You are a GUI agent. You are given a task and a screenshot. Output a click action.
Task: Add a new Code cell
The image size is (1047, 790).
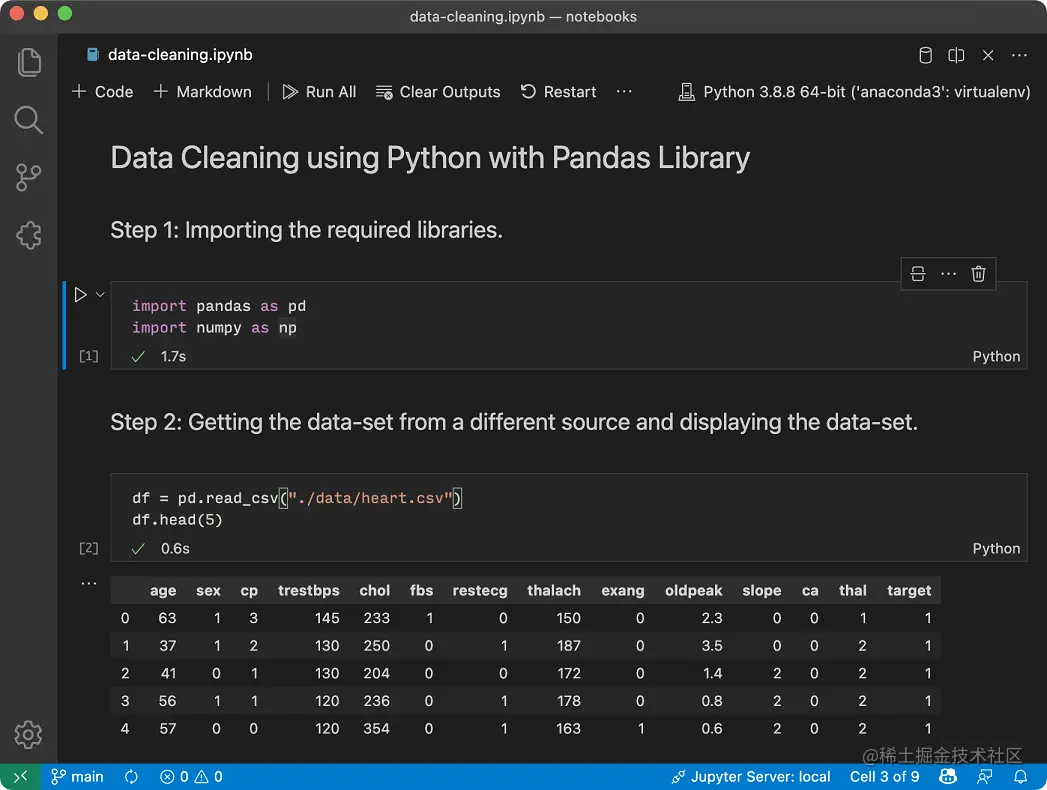[102, 91]
